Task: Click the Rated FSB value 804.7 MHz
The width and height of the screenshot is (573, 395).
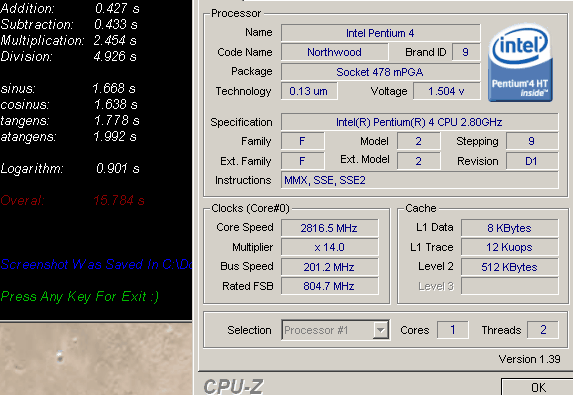Action: [x=329, y=286]
